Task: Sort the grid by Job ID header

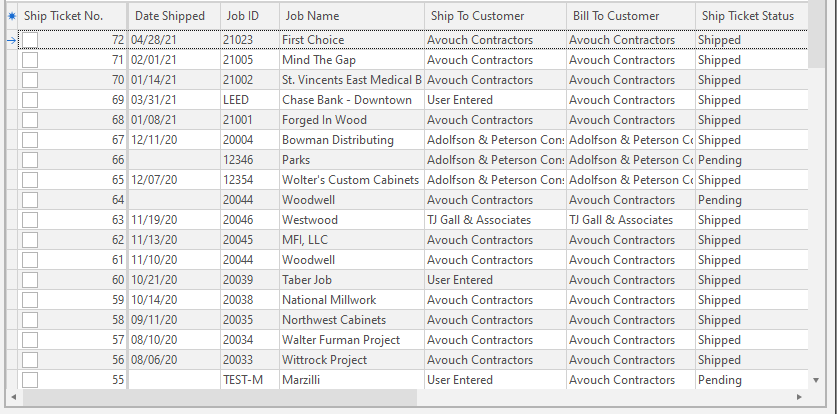Action: point(243,16)
